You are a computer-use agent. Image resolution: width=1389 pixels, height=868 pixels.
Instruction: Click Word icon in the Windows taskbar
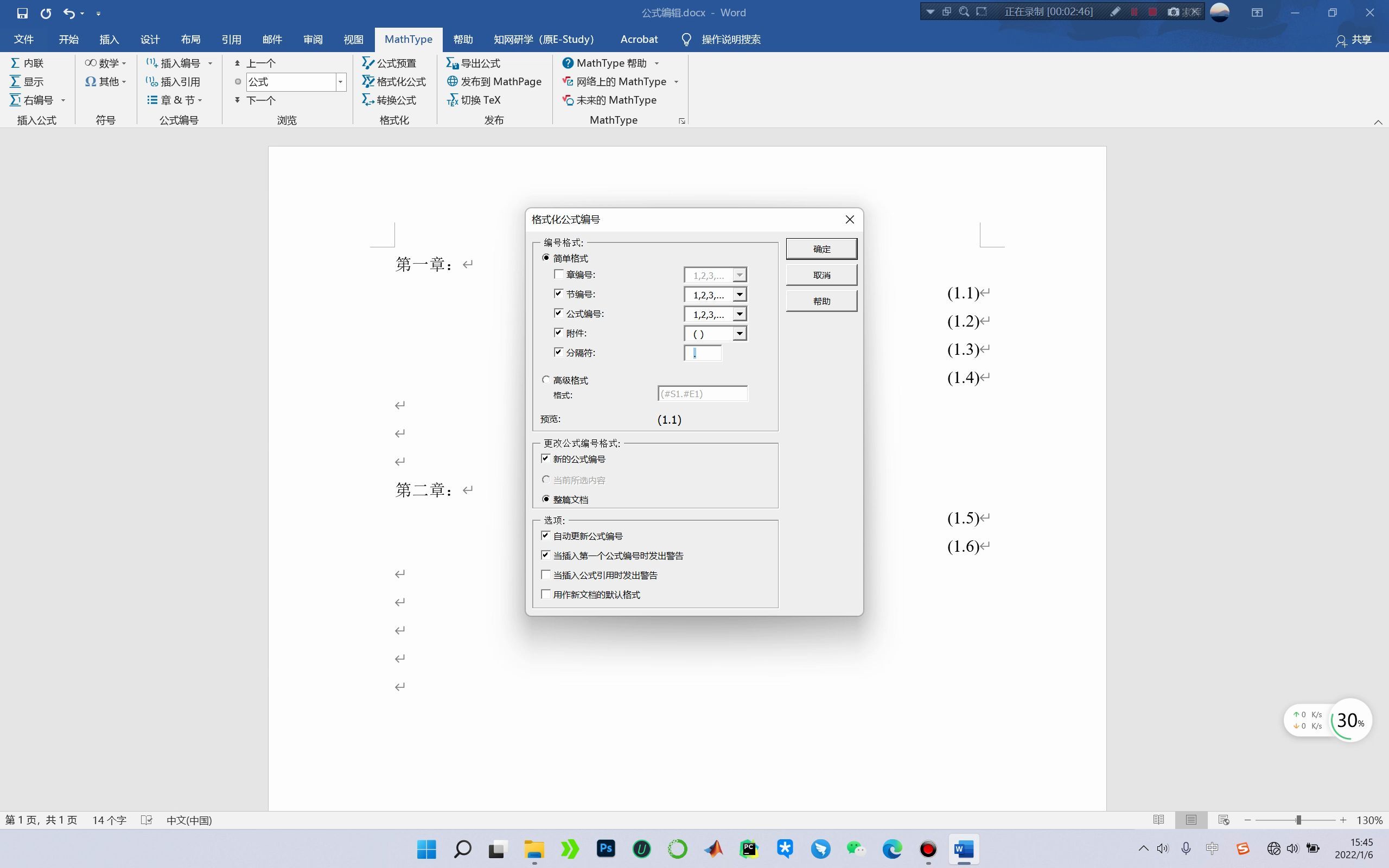point(964,848)
